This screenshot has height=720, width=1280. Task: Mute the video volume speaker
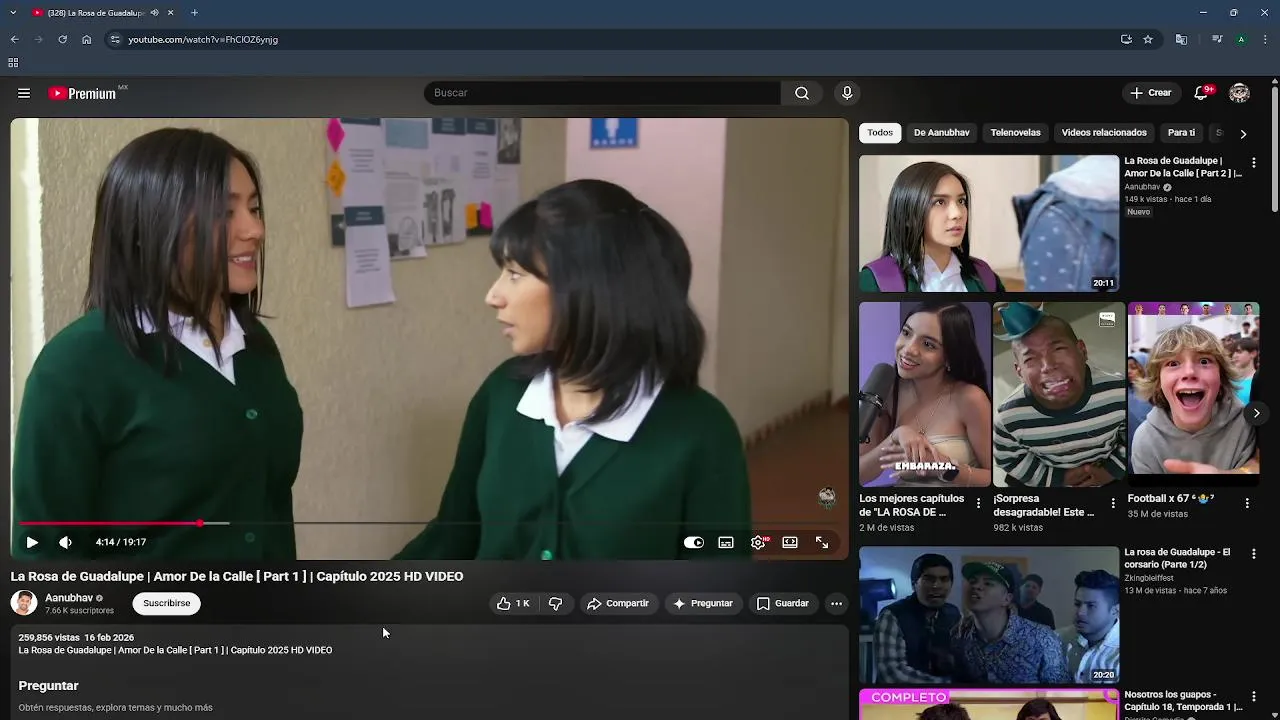tap(65, 542)
